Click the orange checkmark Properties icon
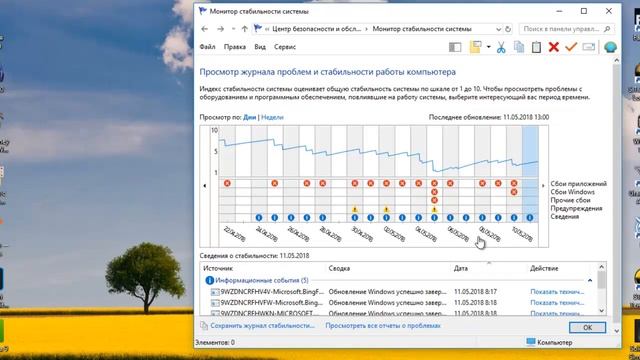 pos(571,47)
